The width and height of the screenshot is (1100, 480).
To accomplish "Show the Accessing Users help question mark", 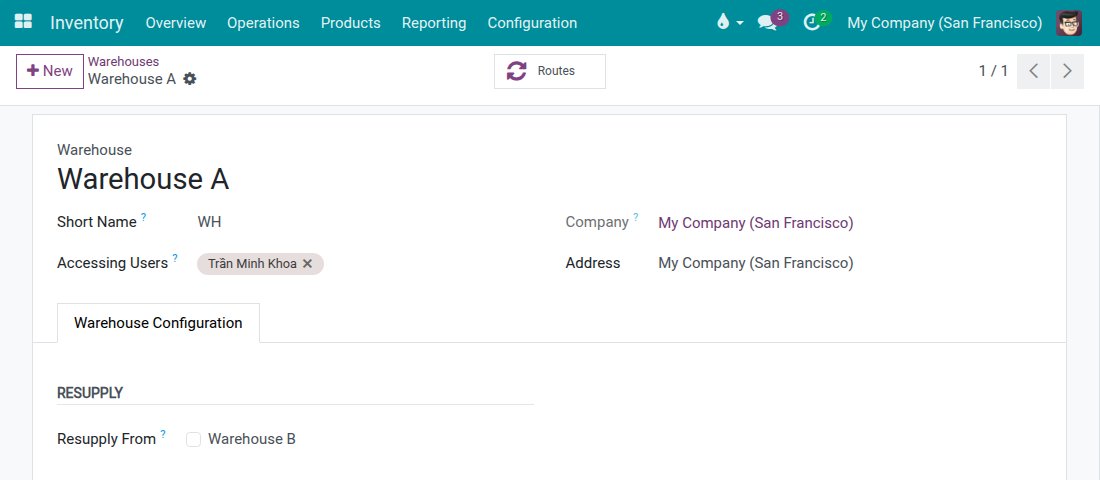I will tap(175, 258).
